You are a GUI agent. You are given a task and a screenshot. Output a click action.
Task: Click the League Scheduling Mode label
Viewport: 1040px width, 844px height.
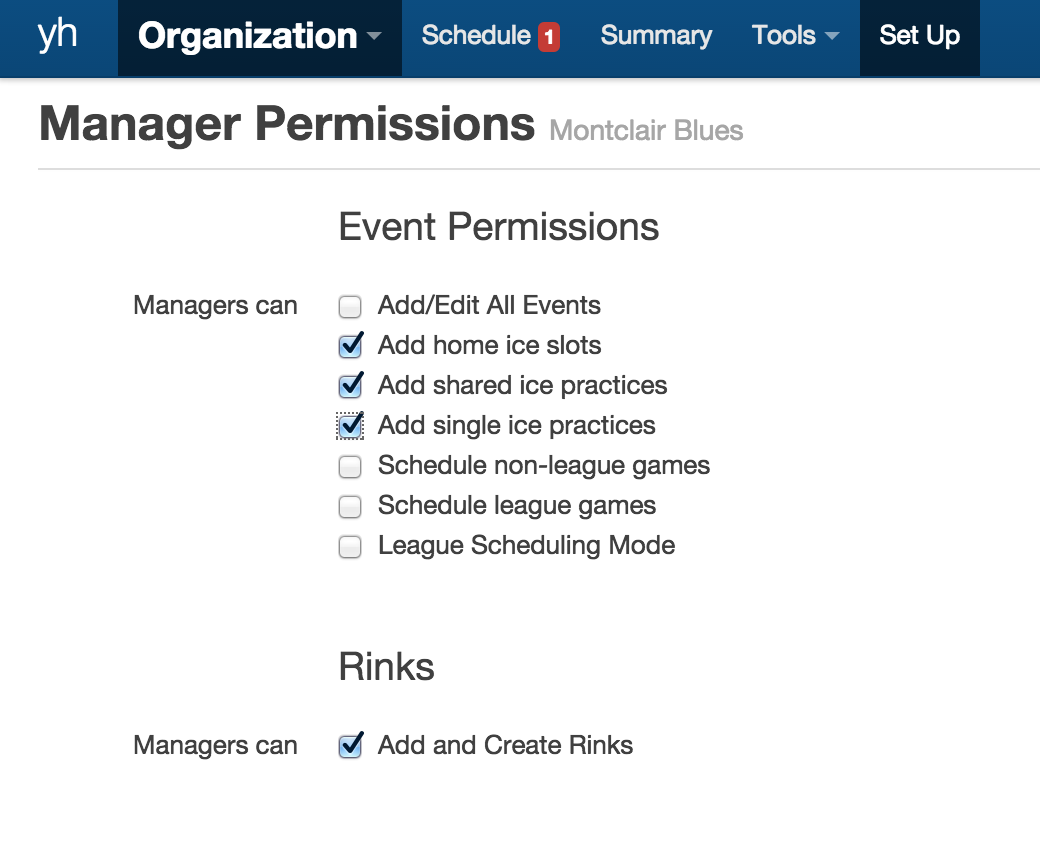[526, 546]
